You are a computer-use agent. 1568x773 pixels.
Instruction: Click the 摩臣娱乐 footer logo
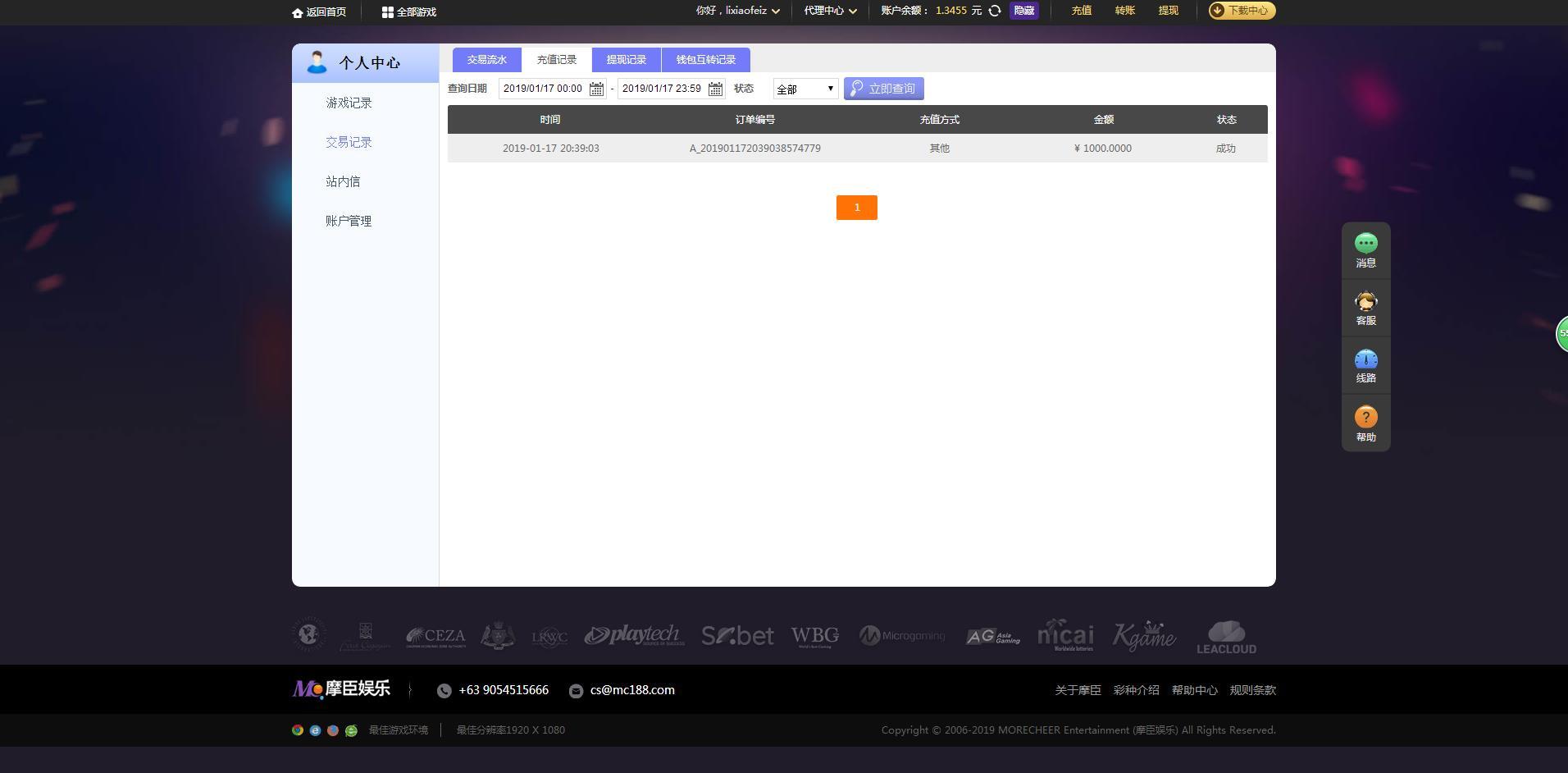(341, 689)
